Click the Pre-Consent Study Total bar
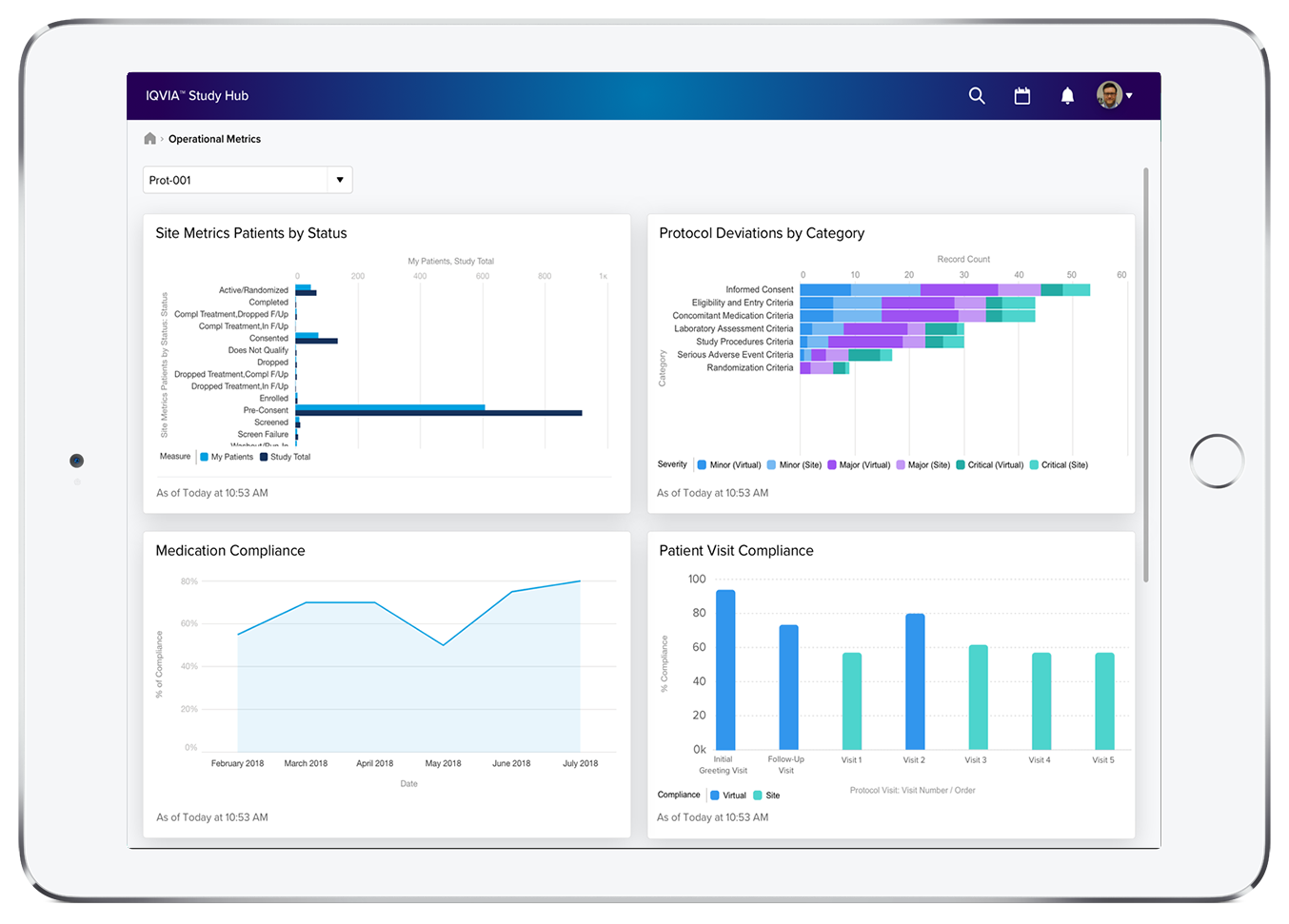The height and width of the screenshot is (924, 1289). [438, 413]
